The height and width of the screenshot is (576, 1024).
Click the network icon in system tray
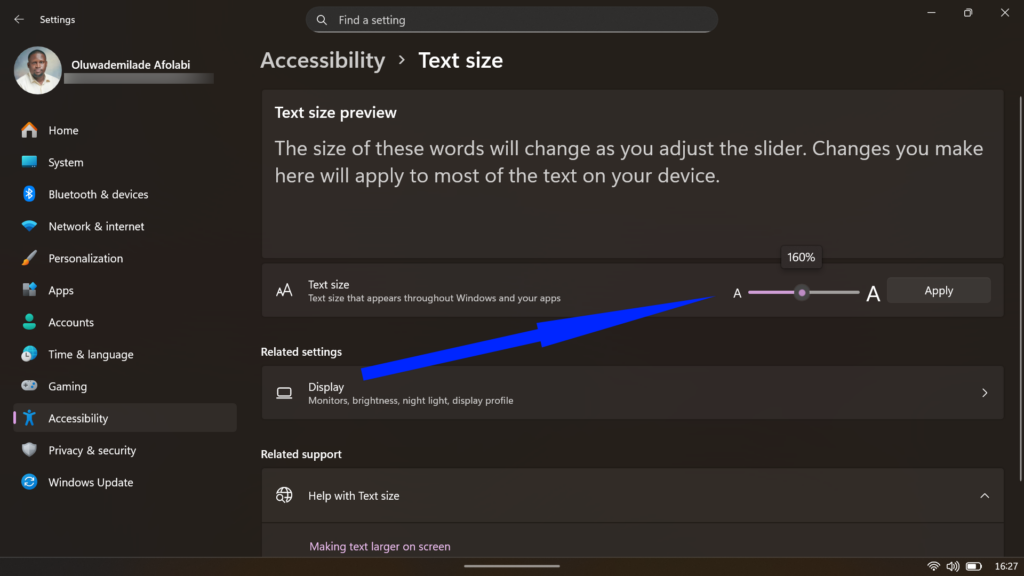tap(934, 565)
